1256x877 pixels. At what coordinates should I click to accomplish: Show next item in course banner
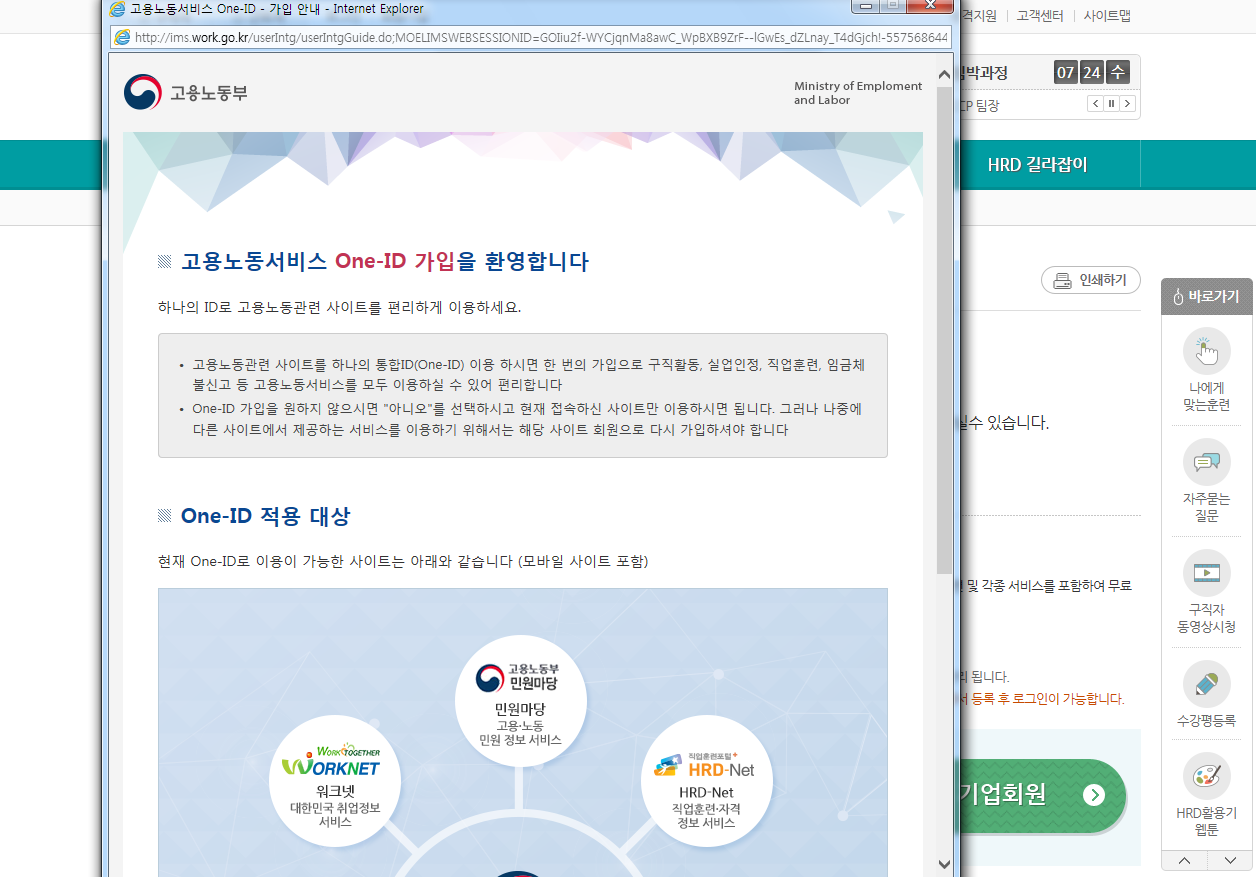click(1127, 103)
